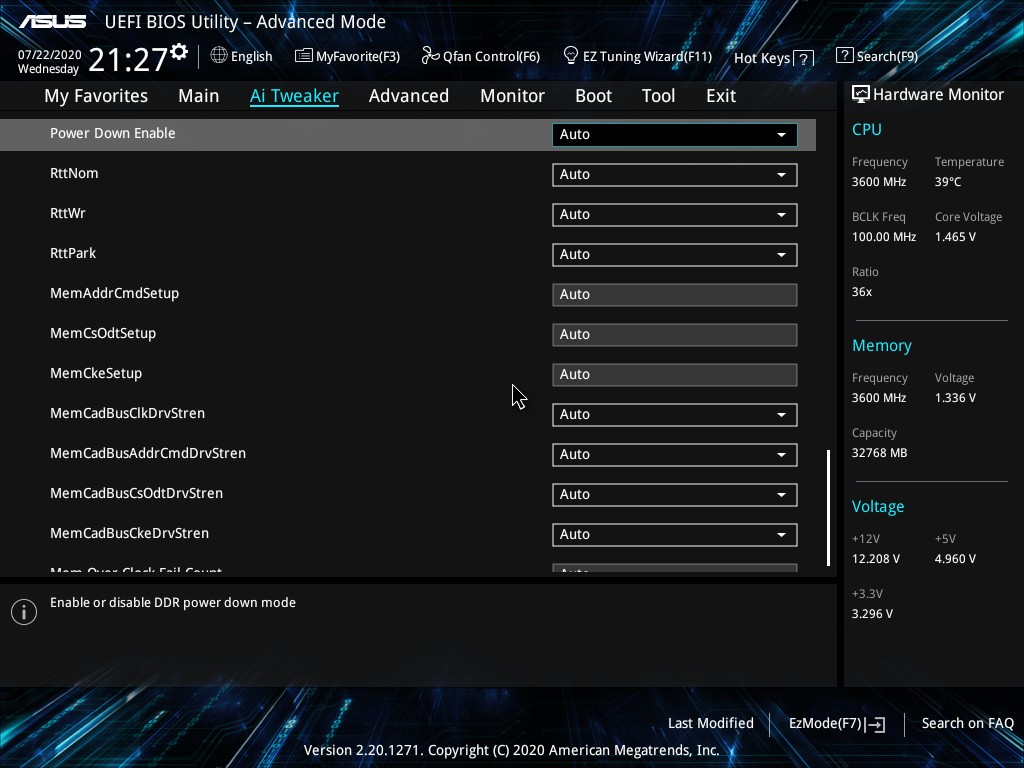Launch EZ Tuning Wizard lightbulb icon
Image resolution: width=1024 pixels, height=768 pixels.
(x=571, y=55)
